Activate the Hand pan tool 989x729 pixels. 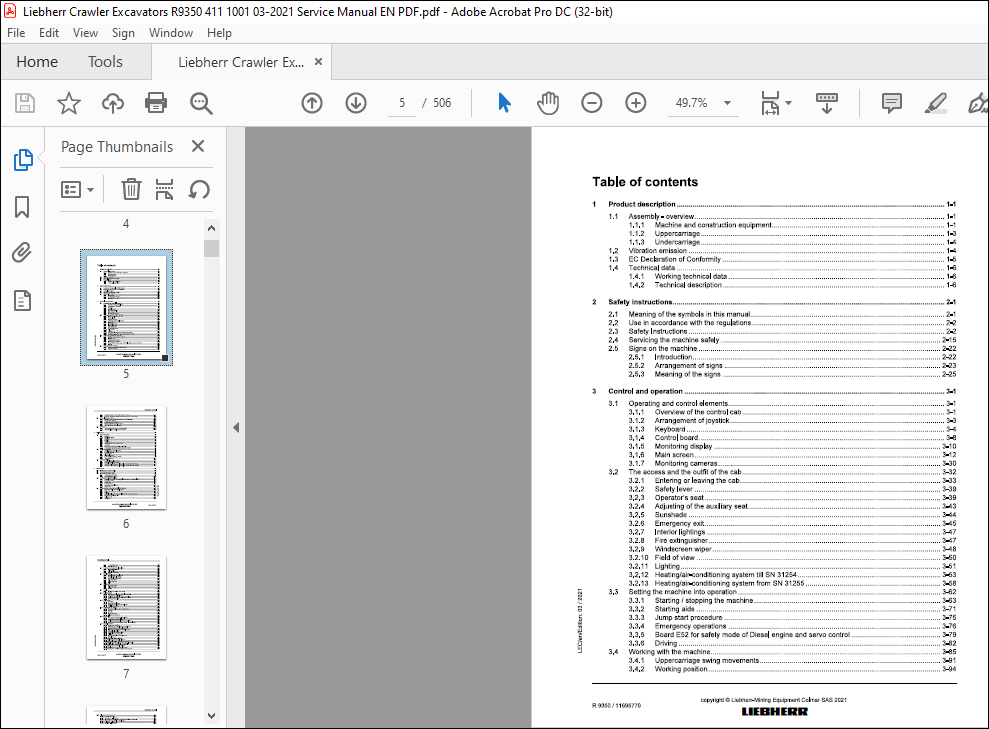[x=547, y=103]
